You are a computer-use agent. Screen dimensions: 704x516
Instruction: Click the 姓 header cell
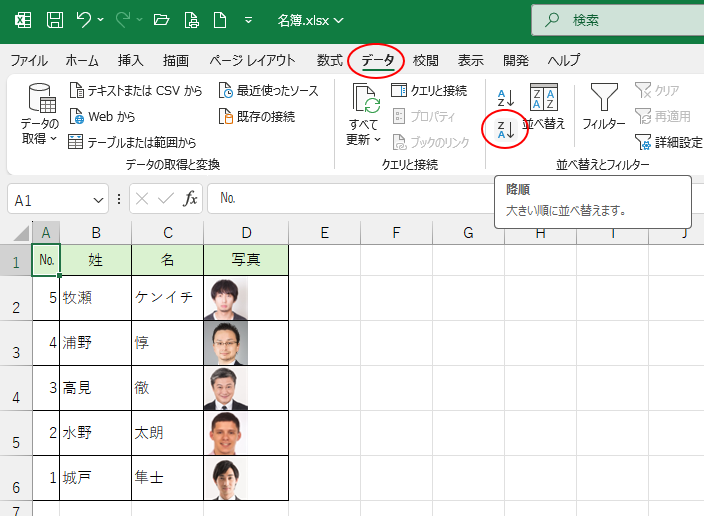tap(96, 260)
